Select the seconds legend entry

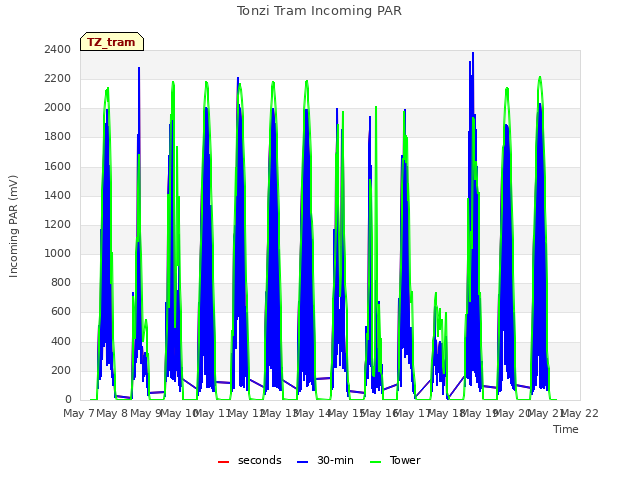point(250,460)
